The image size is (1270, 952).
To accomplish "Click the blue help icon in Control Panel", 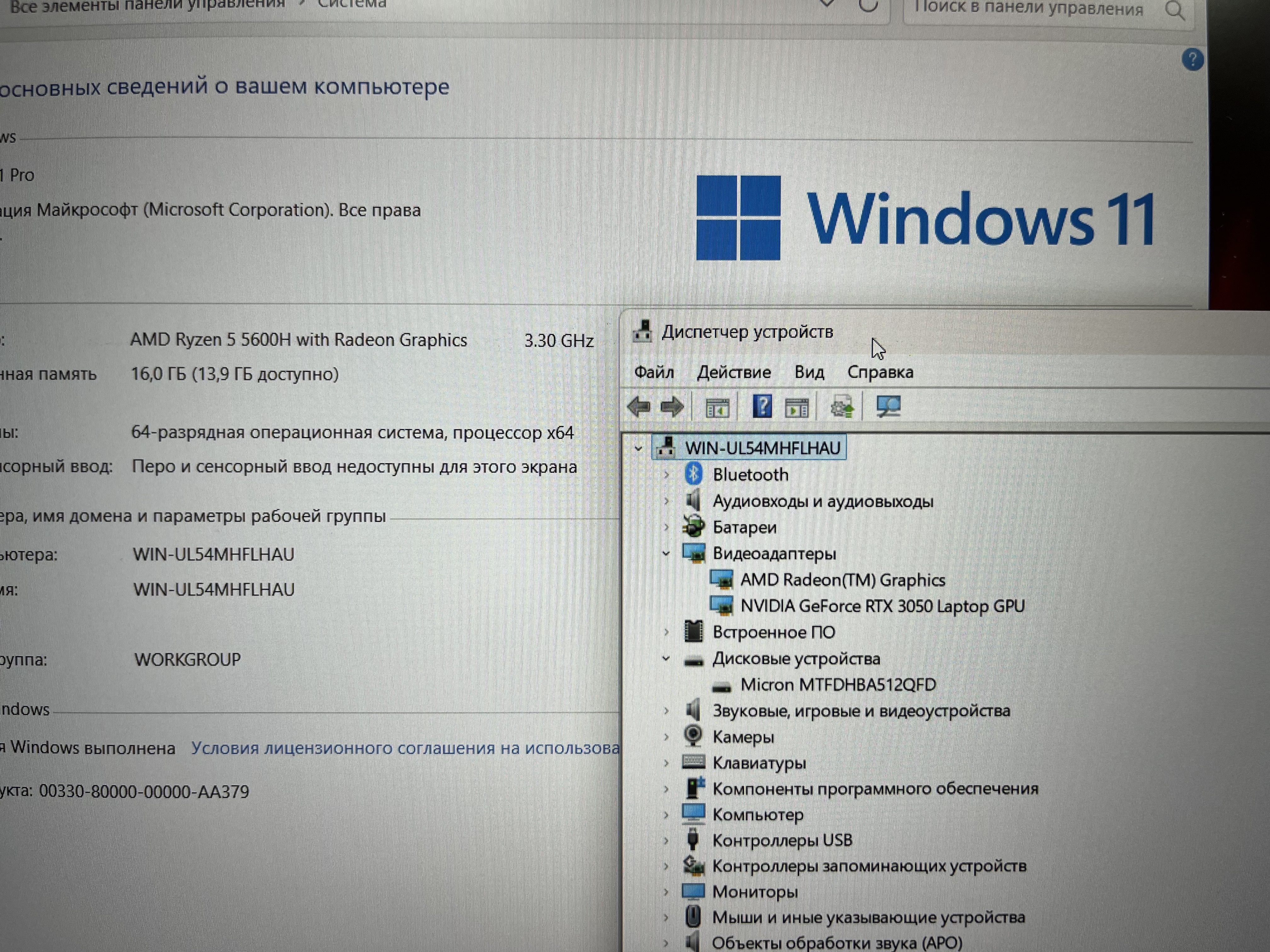I will coord(1193,60).
